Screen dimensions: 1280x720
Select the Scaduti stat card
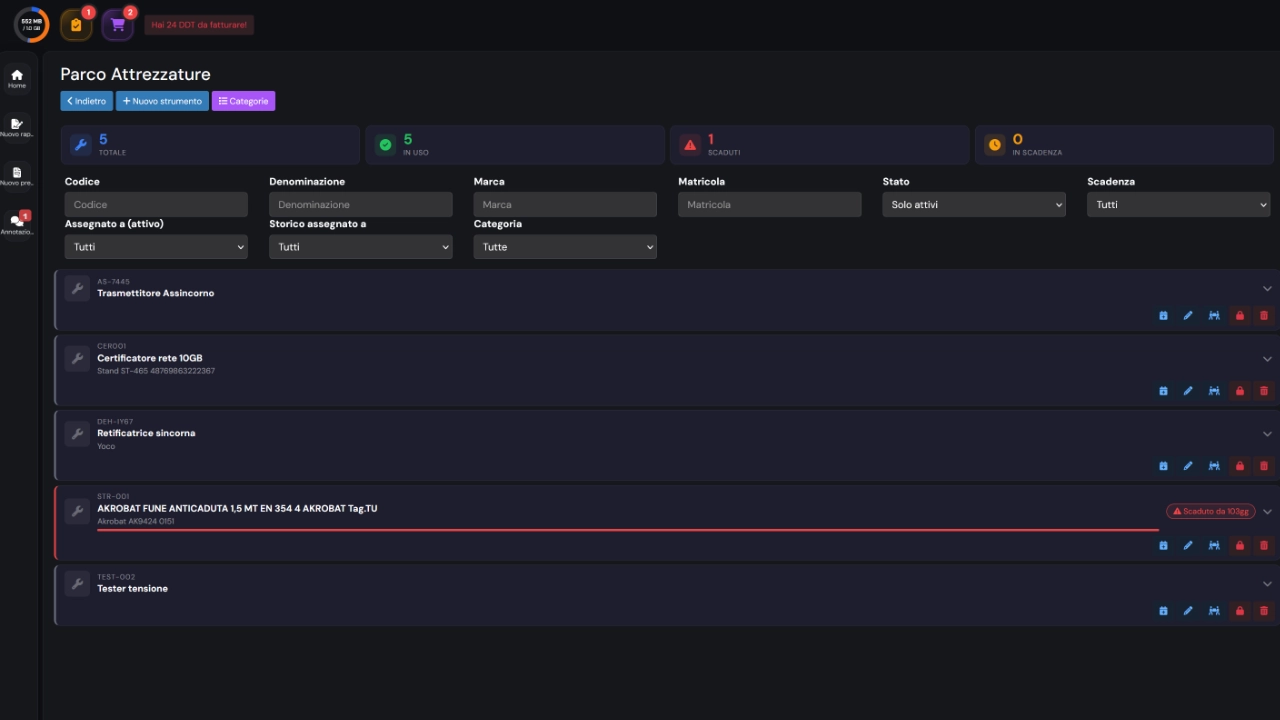(x=819, y=145)
